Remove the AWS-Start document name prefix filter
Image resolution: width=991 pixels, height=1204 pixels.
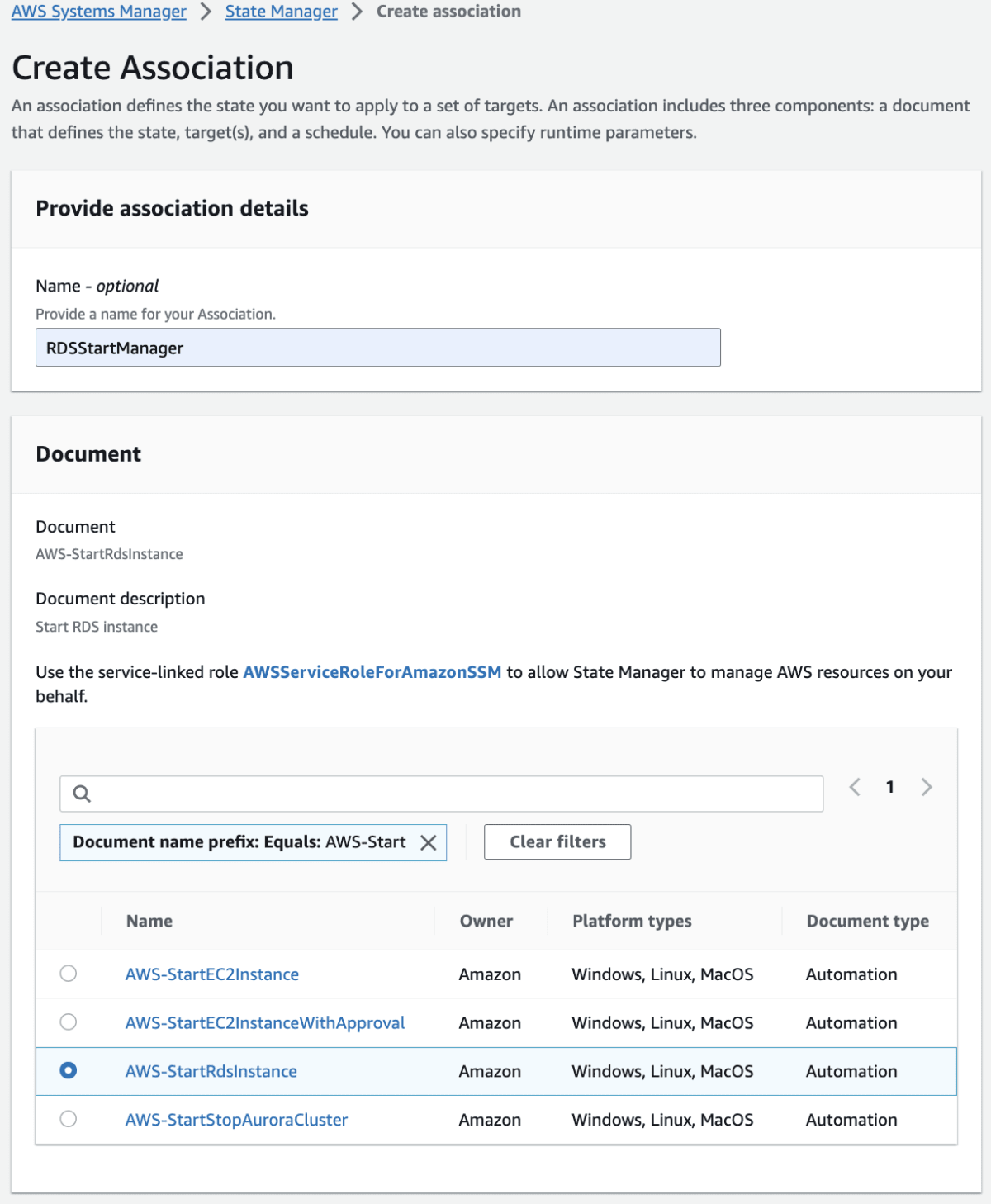[428, 842]
